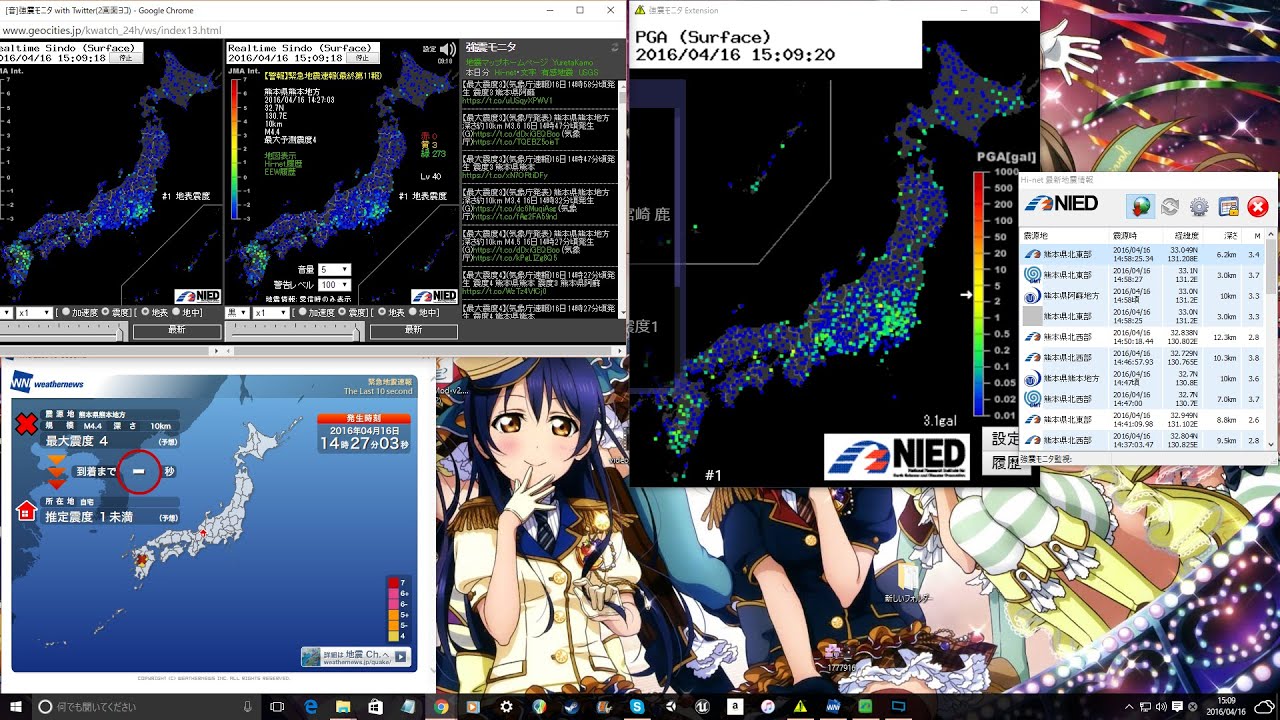Open Skype from the taskbar
The height and width of the screenshot is (720, 1280).
(636, 707)
